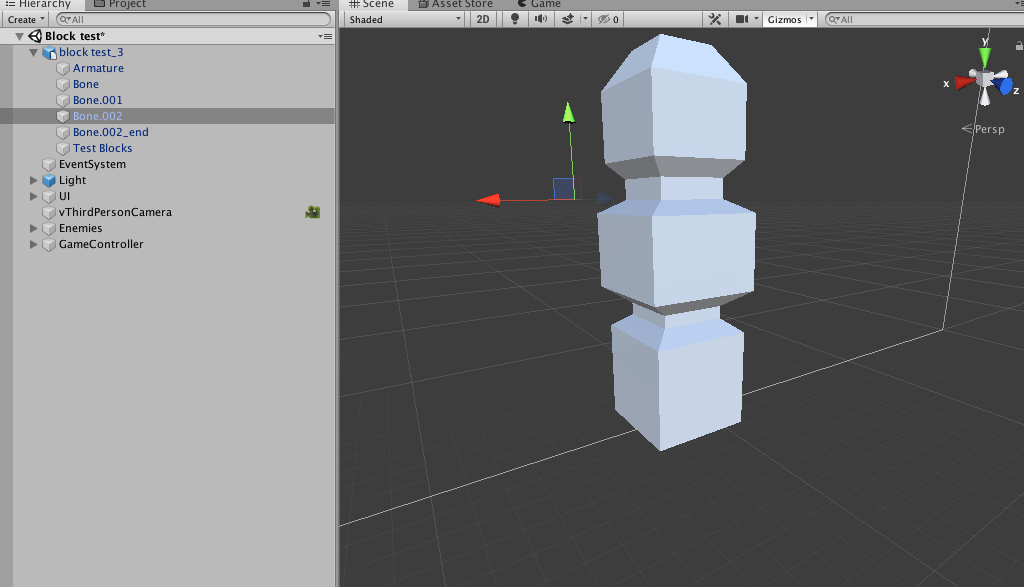Click the vThirdPersonCamera camera icon in Hierarchy
This screenshot has height=587, width=1024.
pos(313,212)
